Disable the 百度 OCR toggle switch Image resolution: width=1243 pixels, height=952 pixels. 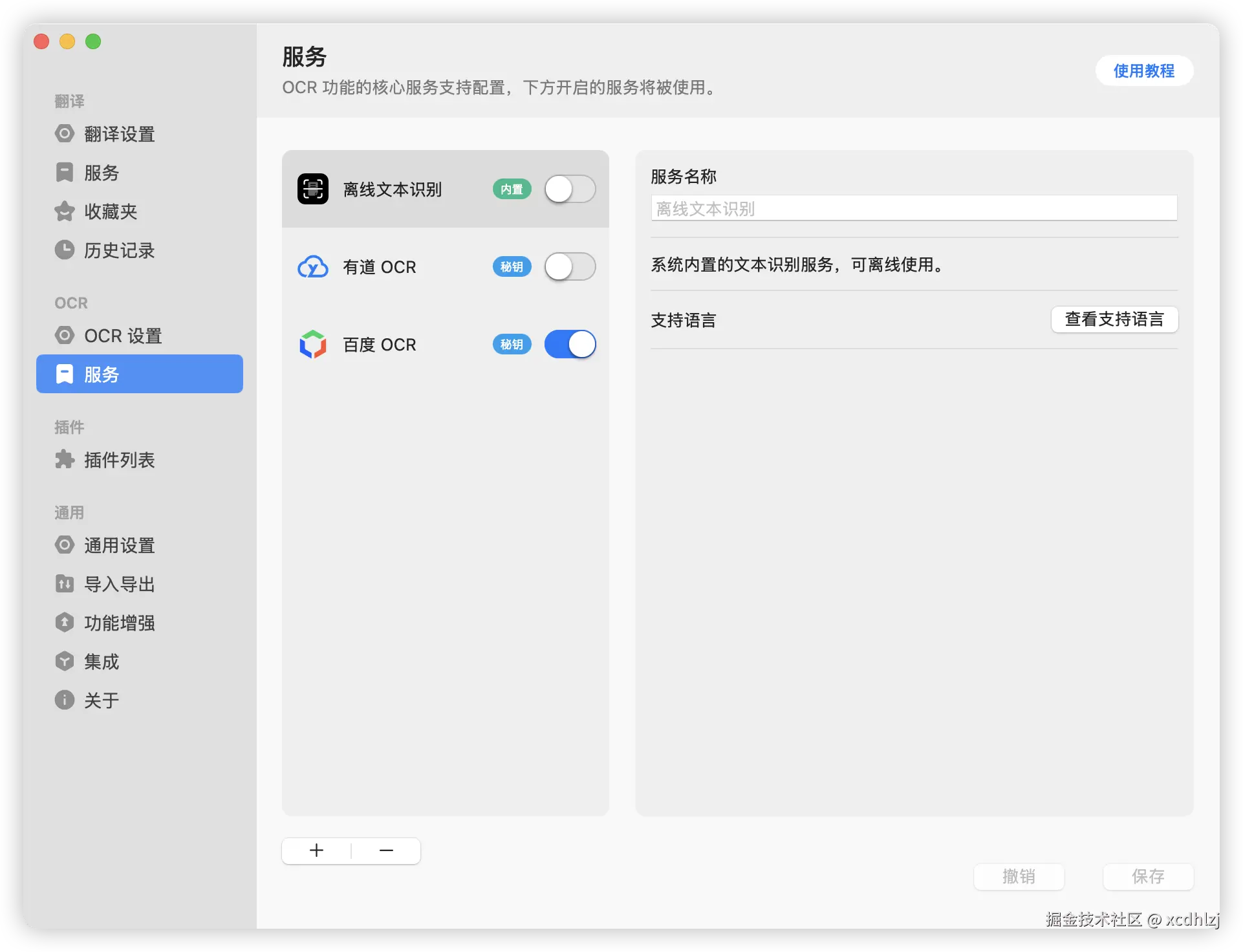(569, 344)
